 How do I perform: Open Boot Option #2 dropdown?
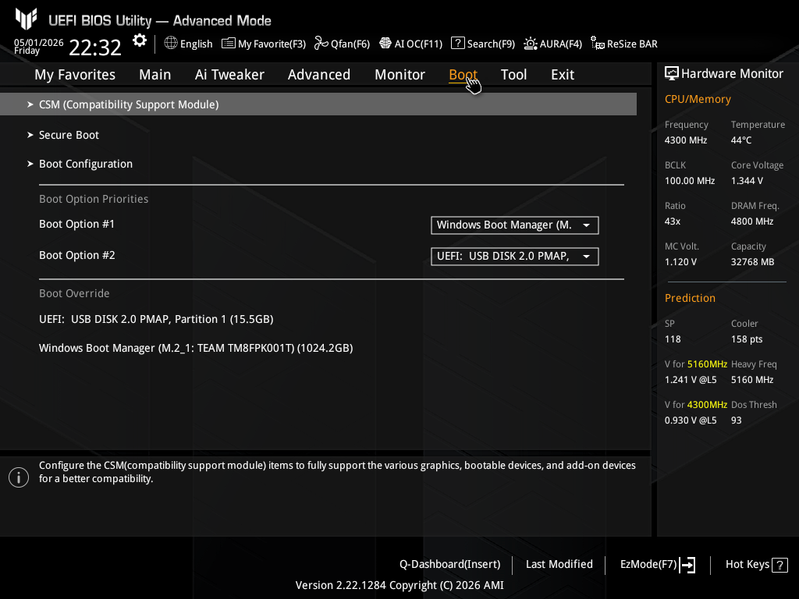[515, 256]
